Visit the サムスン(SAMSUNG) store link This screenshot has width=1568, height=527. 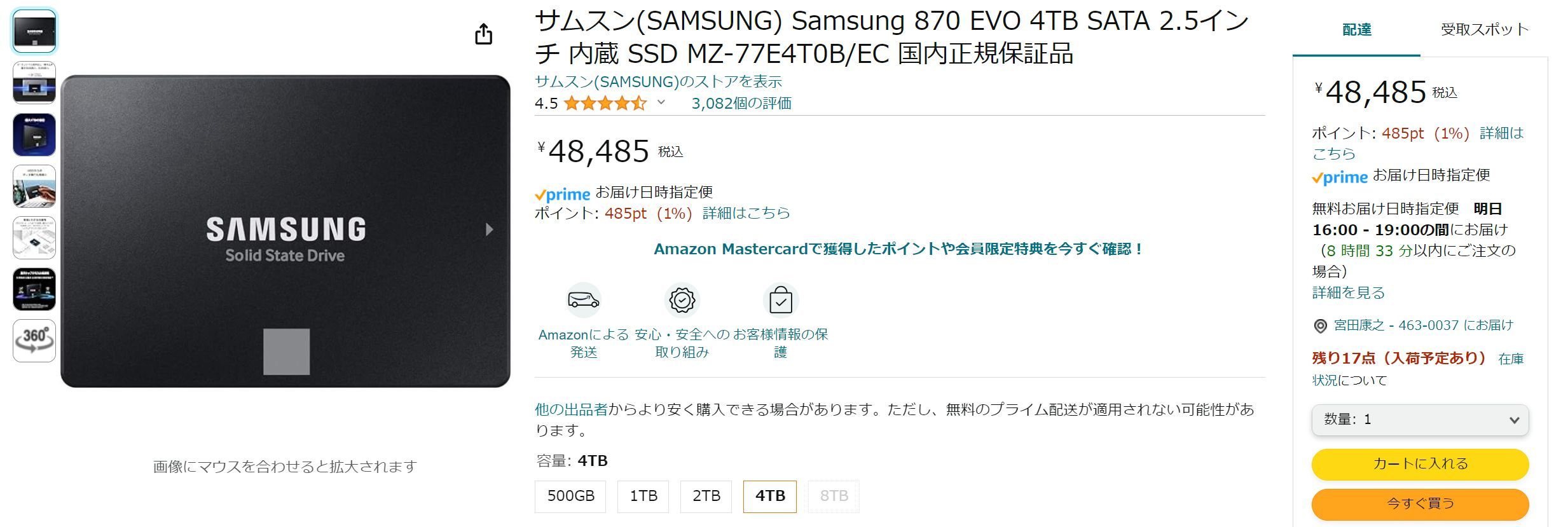pos(658,81)
